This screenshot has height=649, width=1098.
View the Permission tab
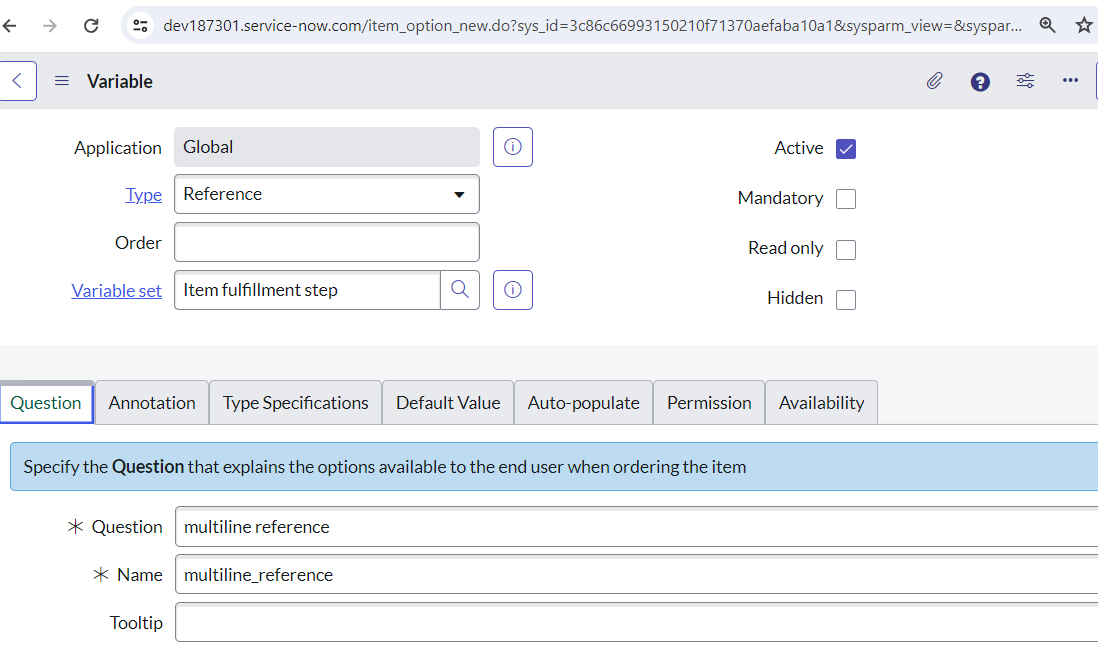[709, 403]
